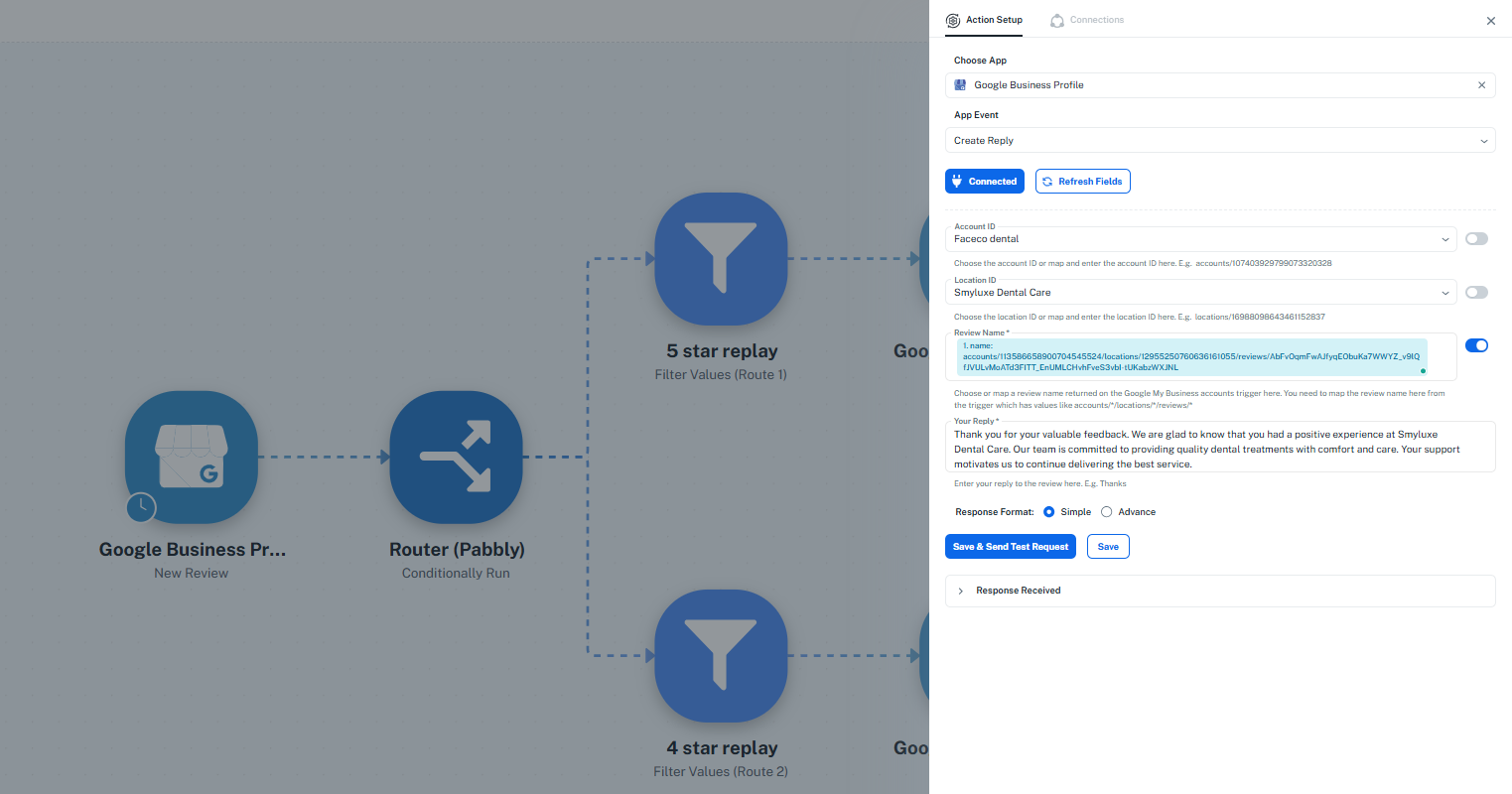Click inside the Your Reply text area
Viewport: 1512px width, 794px height.
pyautogui.click(x=1220, y=449)
